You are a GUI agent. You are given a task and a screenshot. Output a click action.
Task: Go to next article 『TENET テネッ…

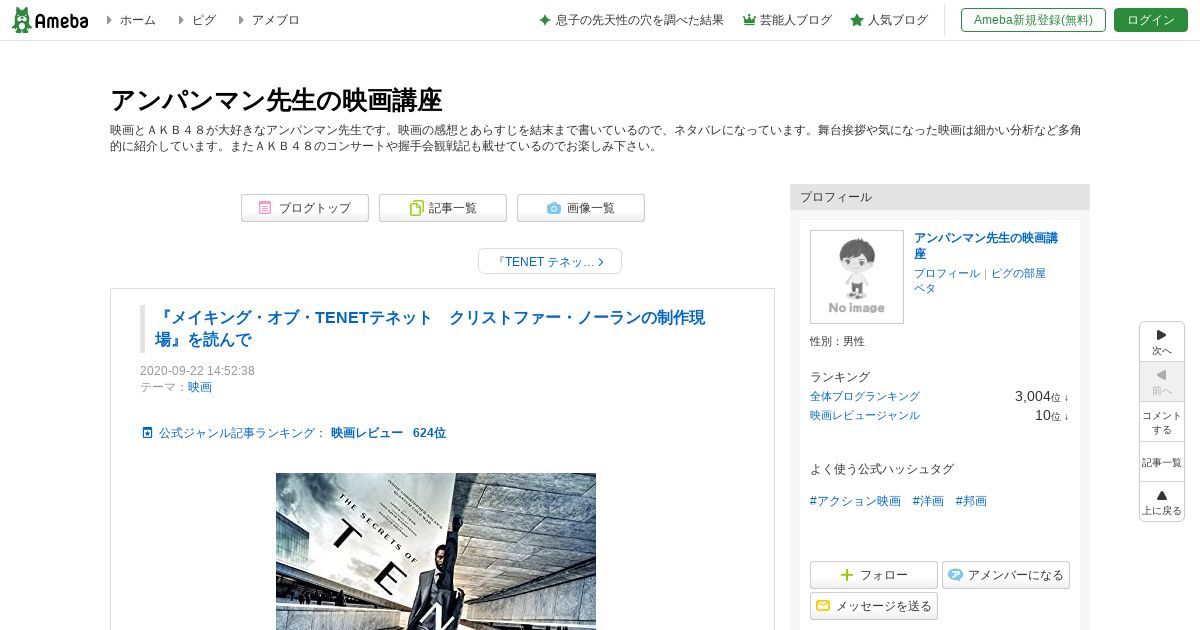click(x=550, y=261)
